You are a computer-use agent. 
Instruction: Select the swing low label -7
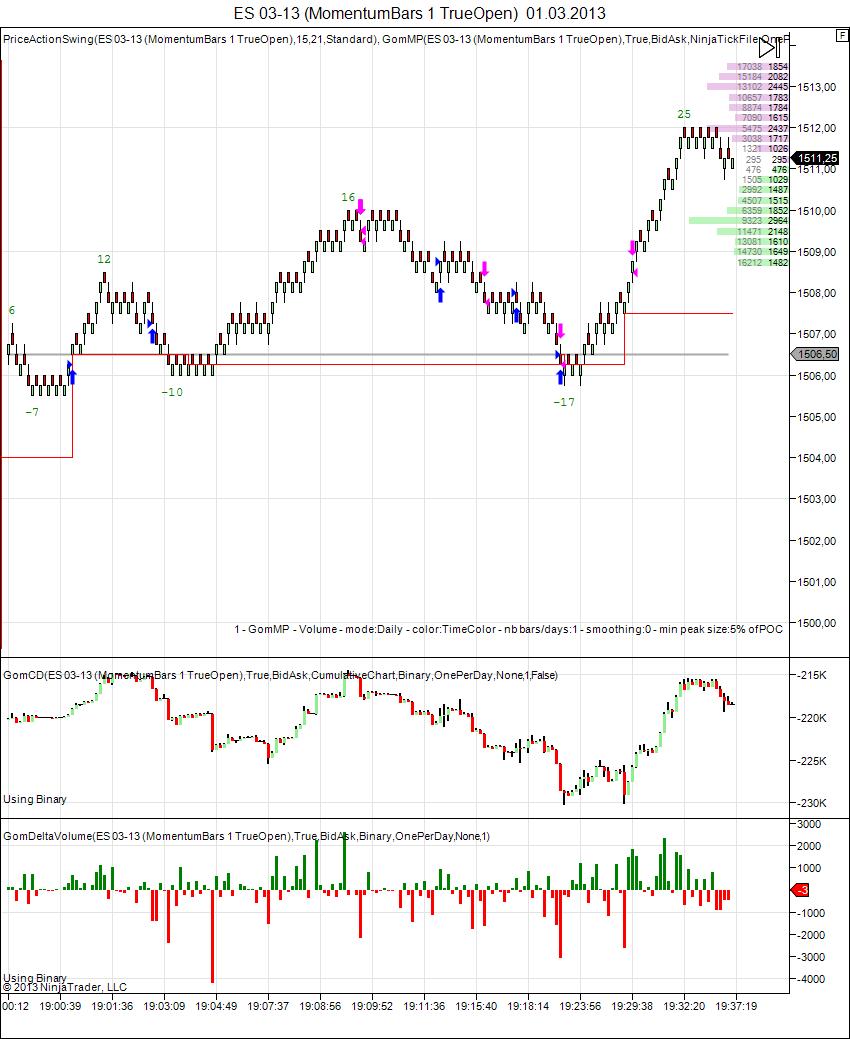32,412
